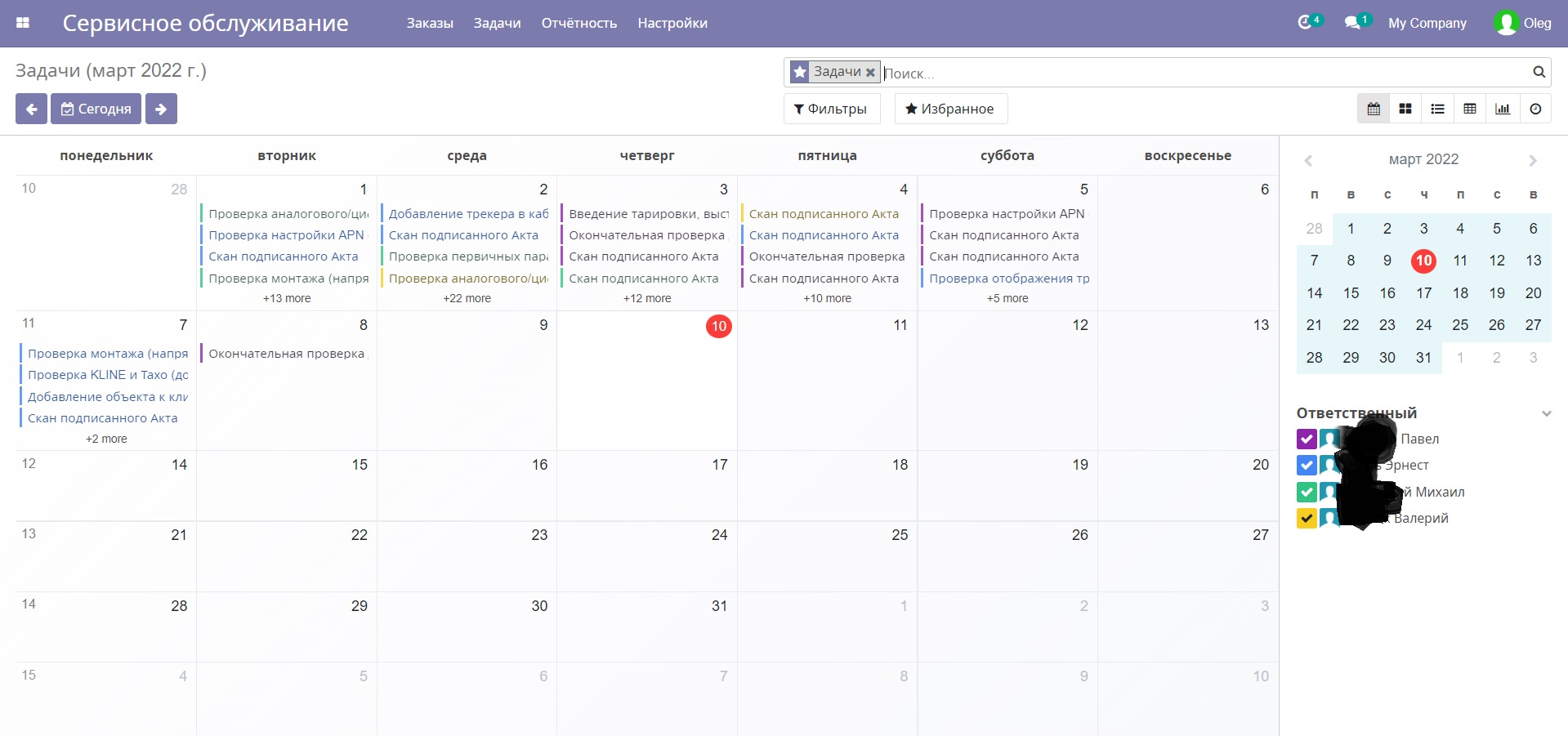Open the Настройки menu
The width and height of the screenshot is (1568, 736).
[x=672, y=23]
